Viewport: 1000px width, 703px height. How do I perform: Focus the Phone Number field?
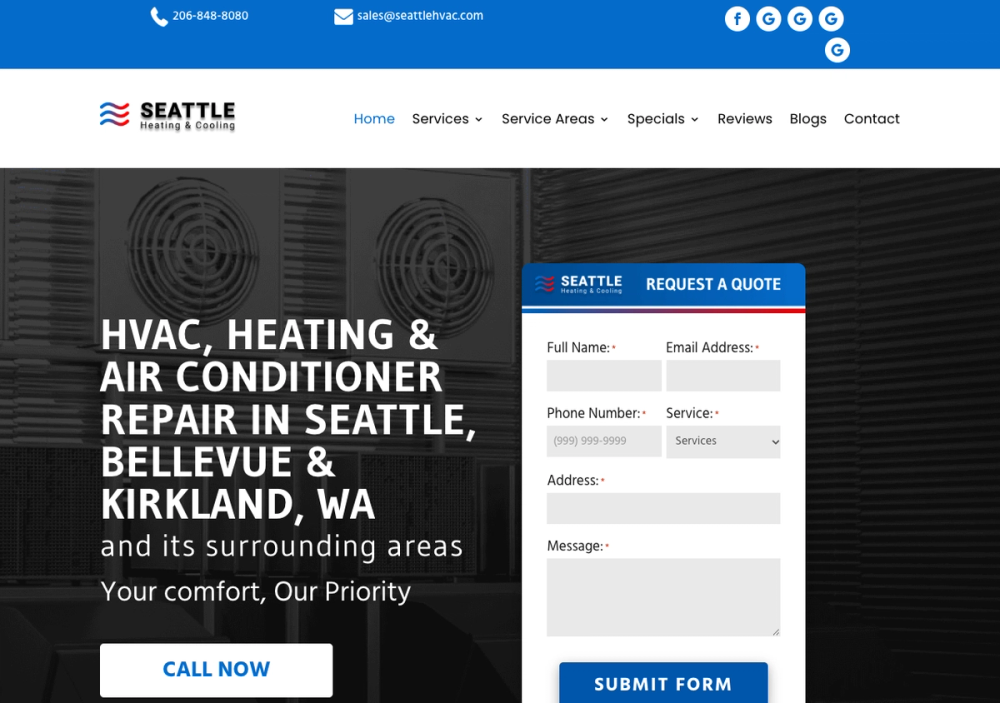pyautogui.click(x=604, y=441)
